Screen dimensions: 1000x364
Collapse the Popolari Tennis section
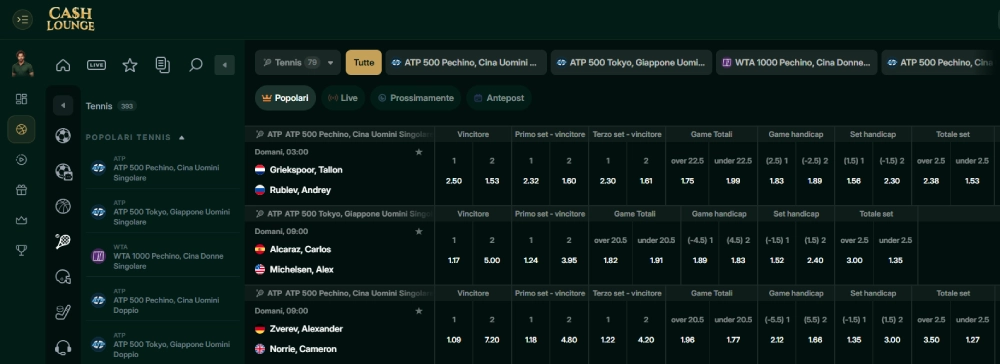[182, 137]
